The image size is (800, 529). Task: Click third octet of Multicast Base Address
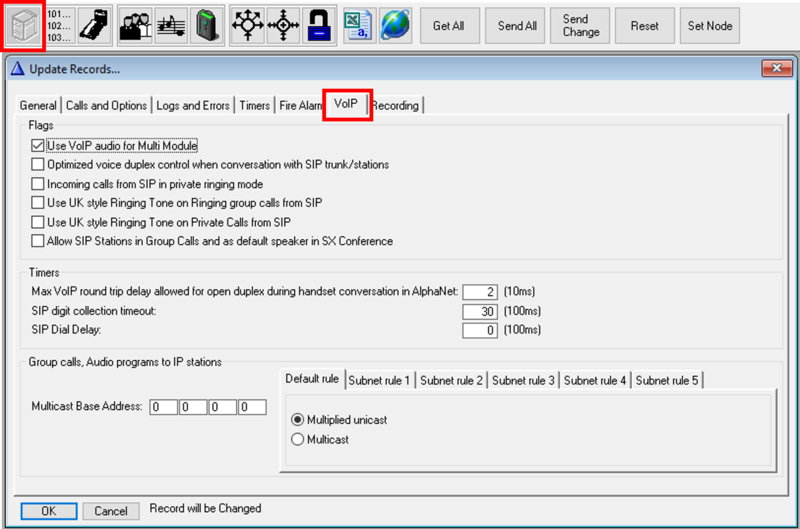tap(222, 407)
